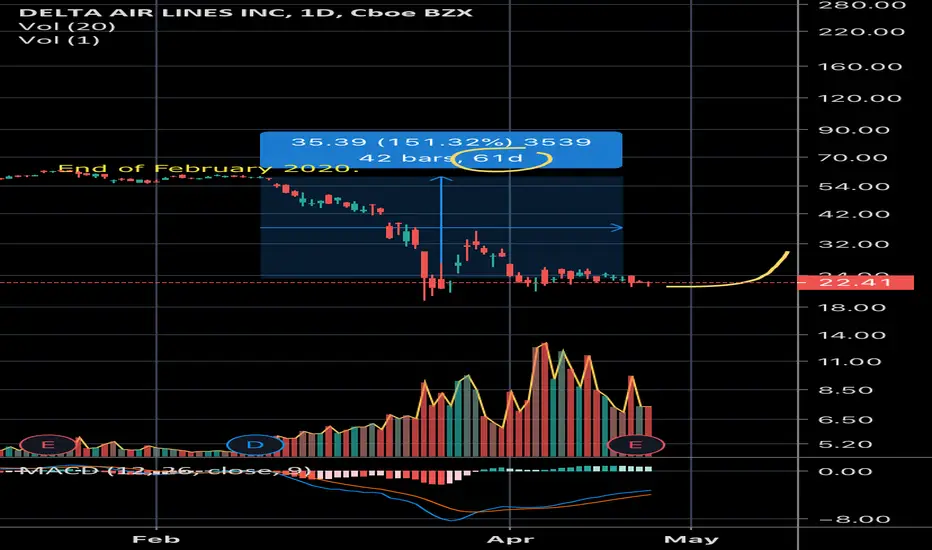This screenshot has height=550, width=932.
Task: Click the May label on the time axis
Action: coord(691,539)
